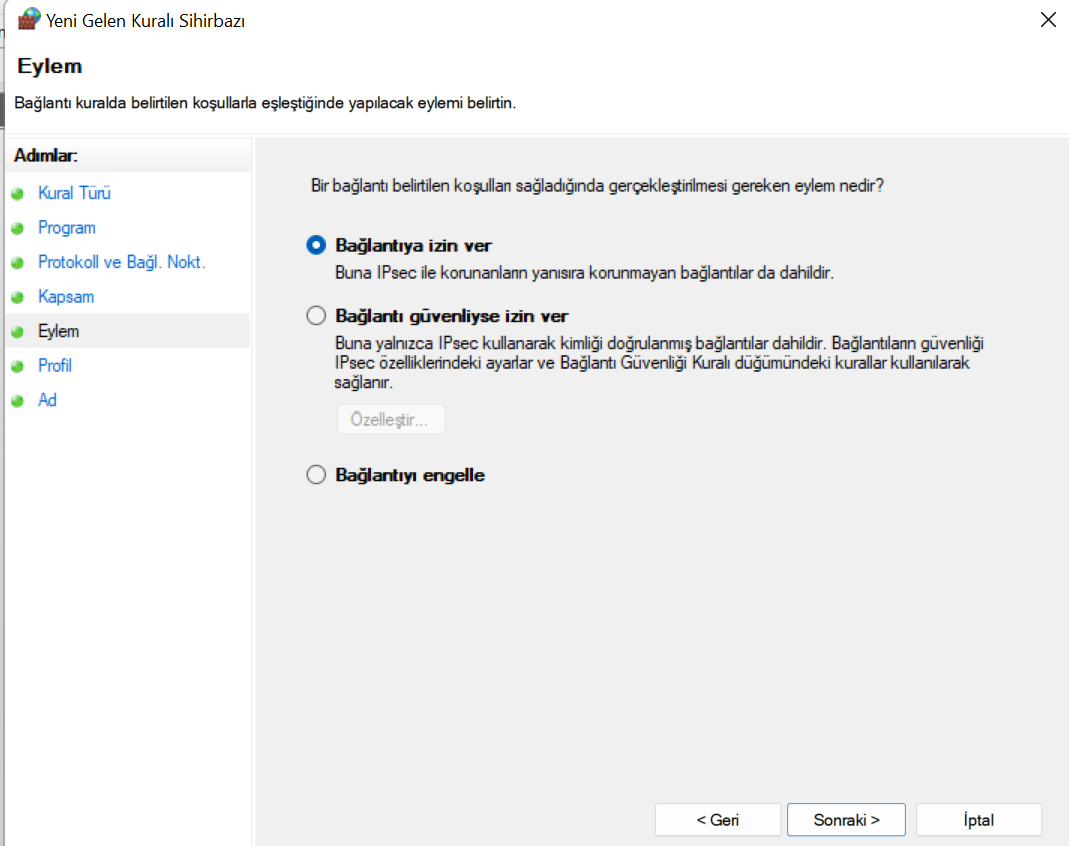This screenshot has height=846, width=1069.
Task: Select the Bağlantıya izin ver option
Action: click(x=316, y=245)
